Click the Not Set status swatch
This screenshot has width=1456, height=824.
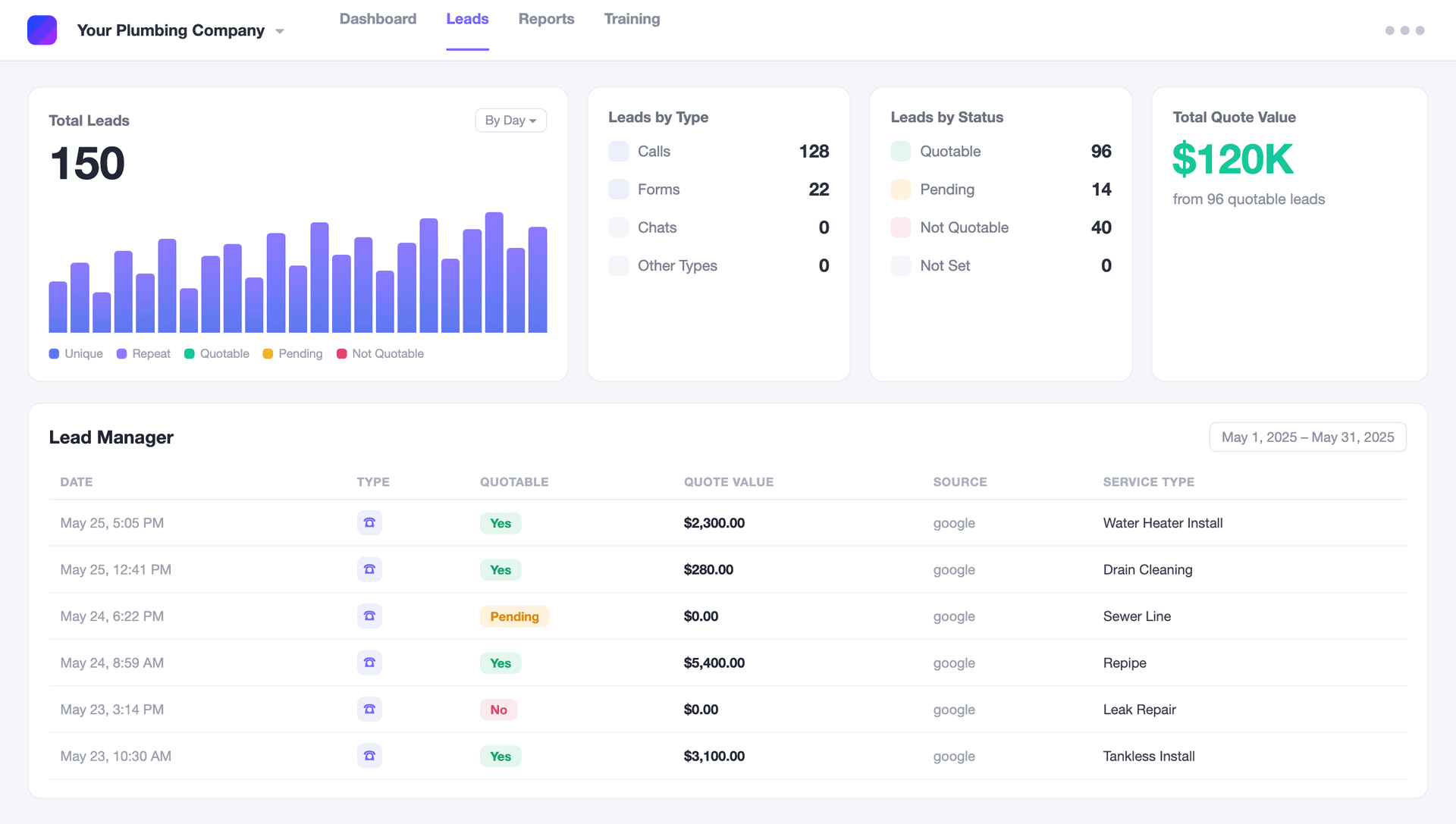(901, 265)
